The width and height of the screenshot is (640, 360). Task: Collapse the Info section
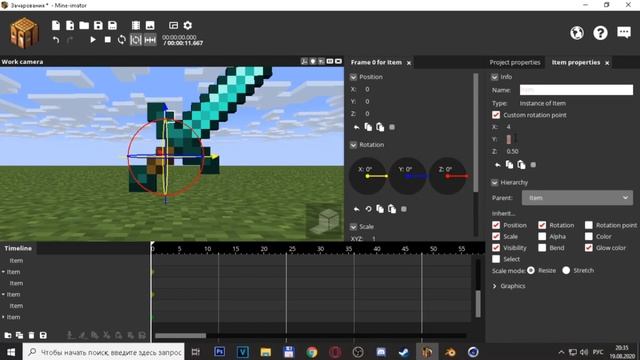click(x=495, y=77)
